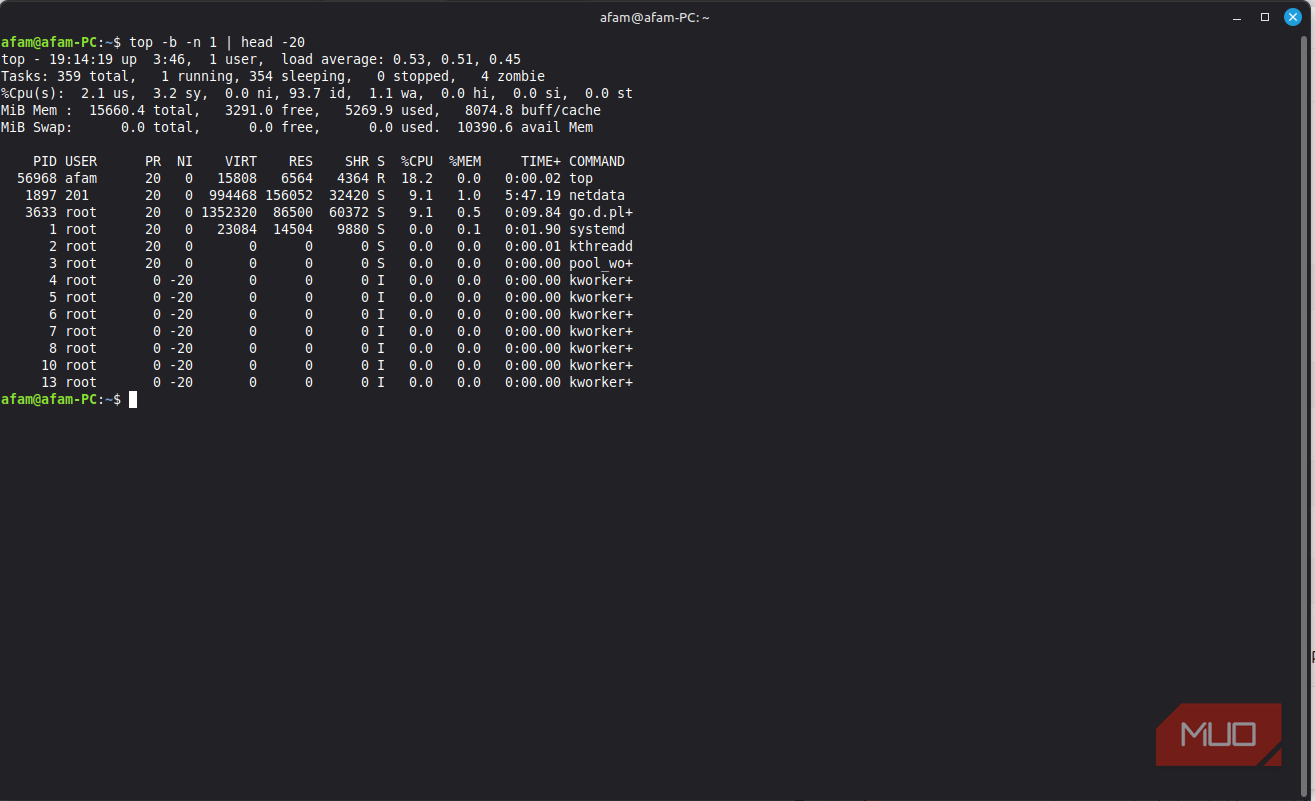Click the PID column header
Viewport: 1315px width, 801px height.
click(45, 161)
